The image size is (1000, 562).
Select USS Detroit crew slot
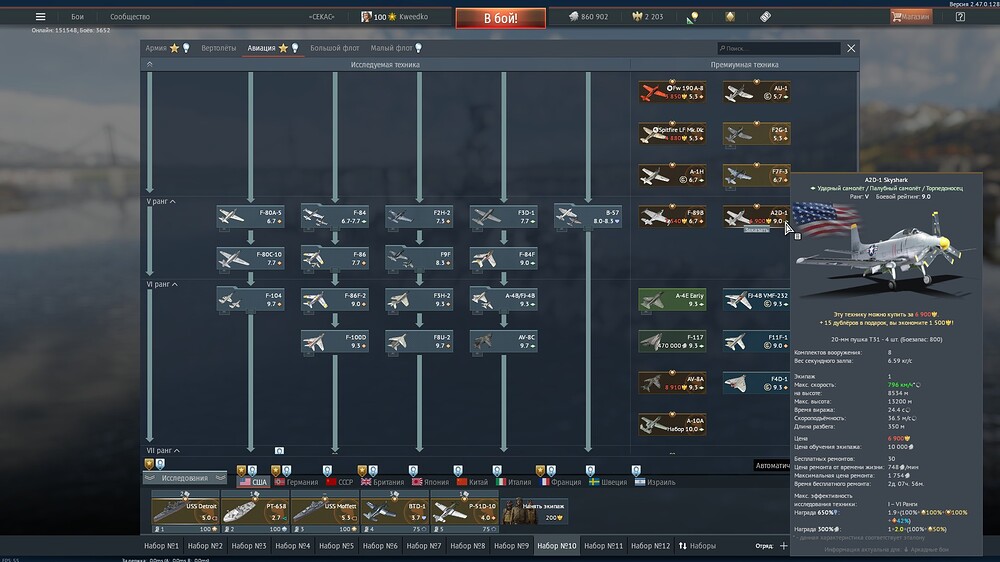[x=185, y=512]
